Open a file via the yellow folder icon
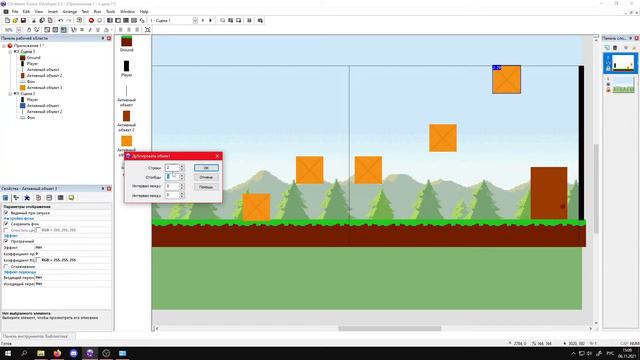Screen dimensions: 640x360 point(15,20)
